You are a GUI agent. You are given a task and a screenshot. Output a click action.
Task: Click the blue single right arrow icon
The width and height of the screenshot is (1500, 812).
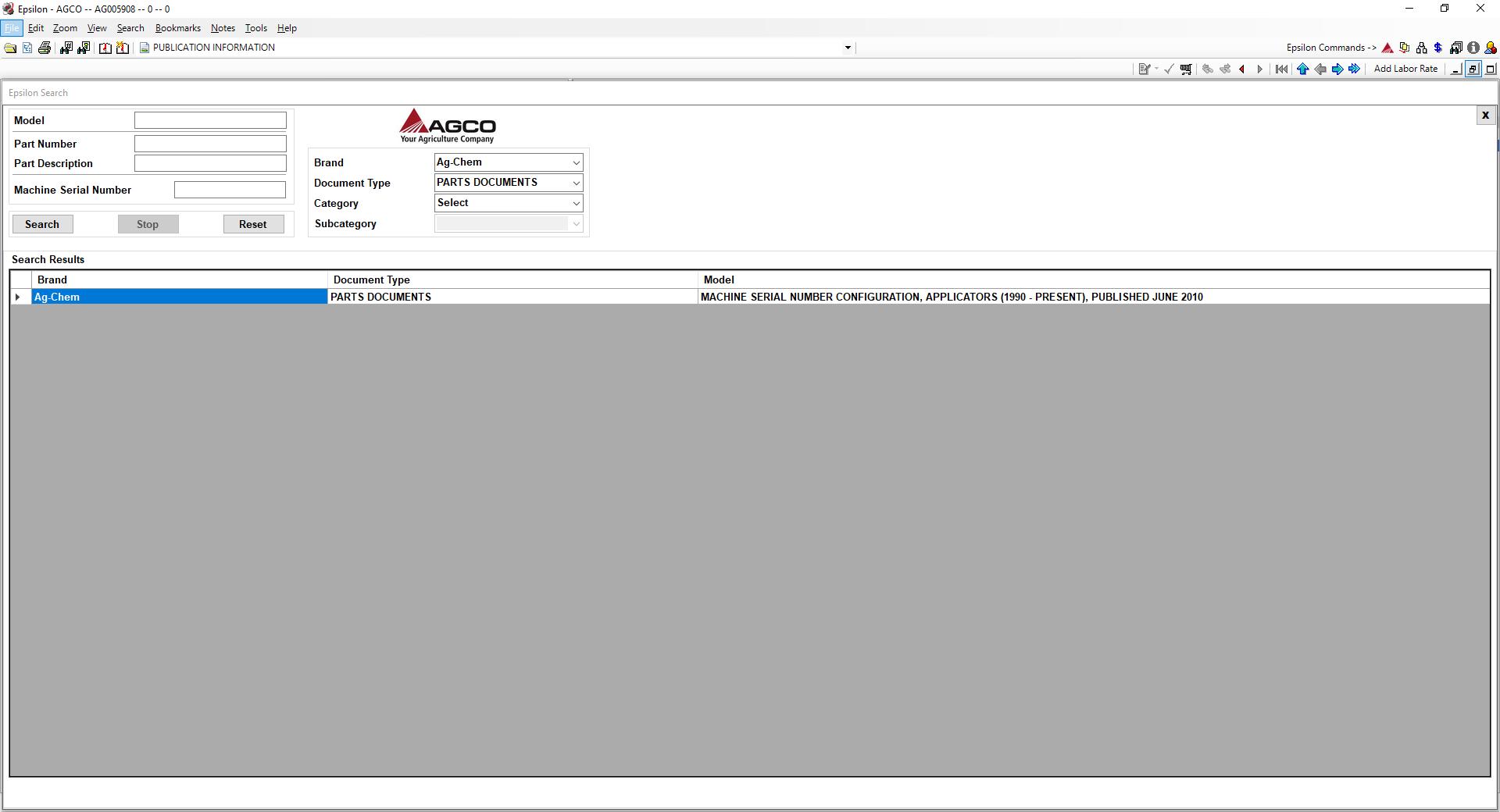1337,69
